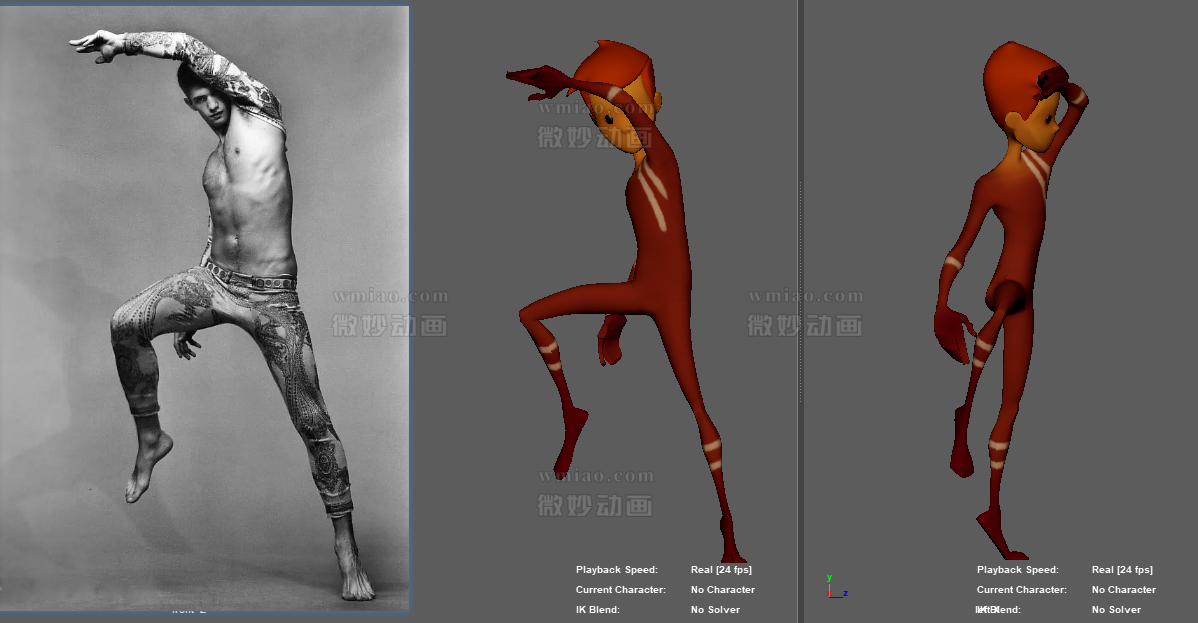The height and width of the screenshot is (623, 1198).
Task: Click "Playback Speed:" label in the middle viewport
Action: tap(617, 570)
